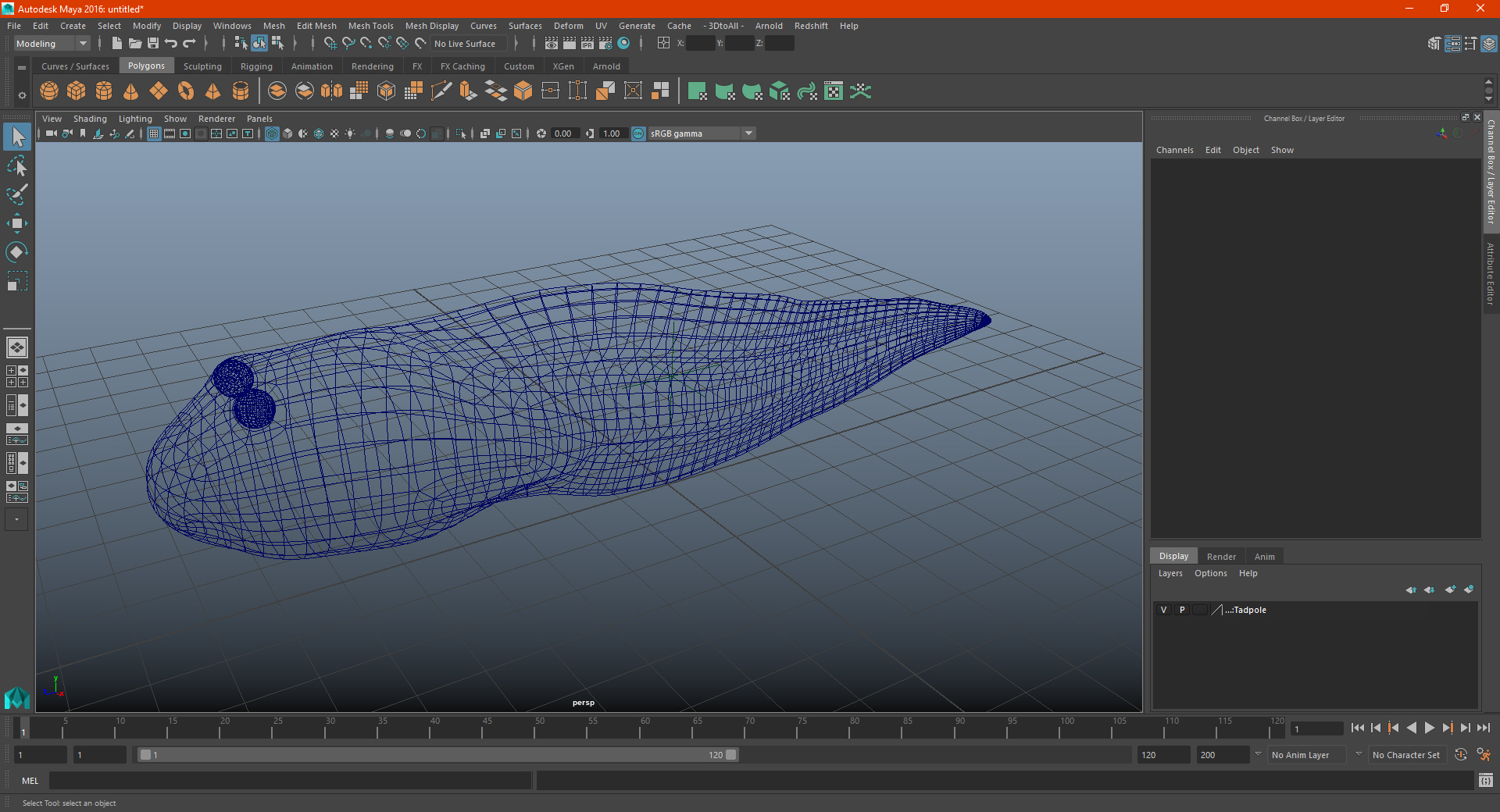This screenshot has height=812, width=1500.
Task: Play animation forwards
Action: [x=1430, y=728]
